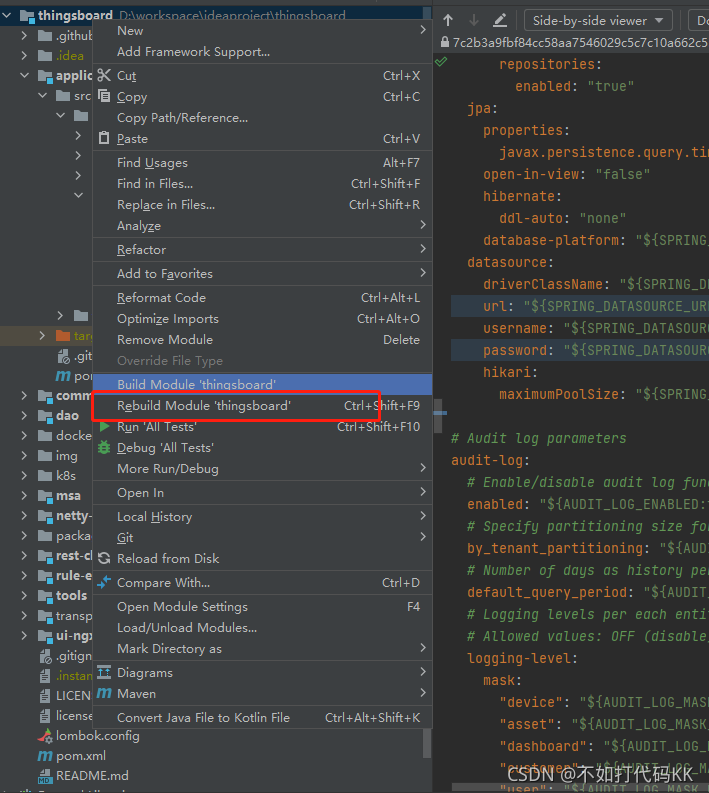
Task: Select Add Framework Support...
Action: [x=262, y=52]
